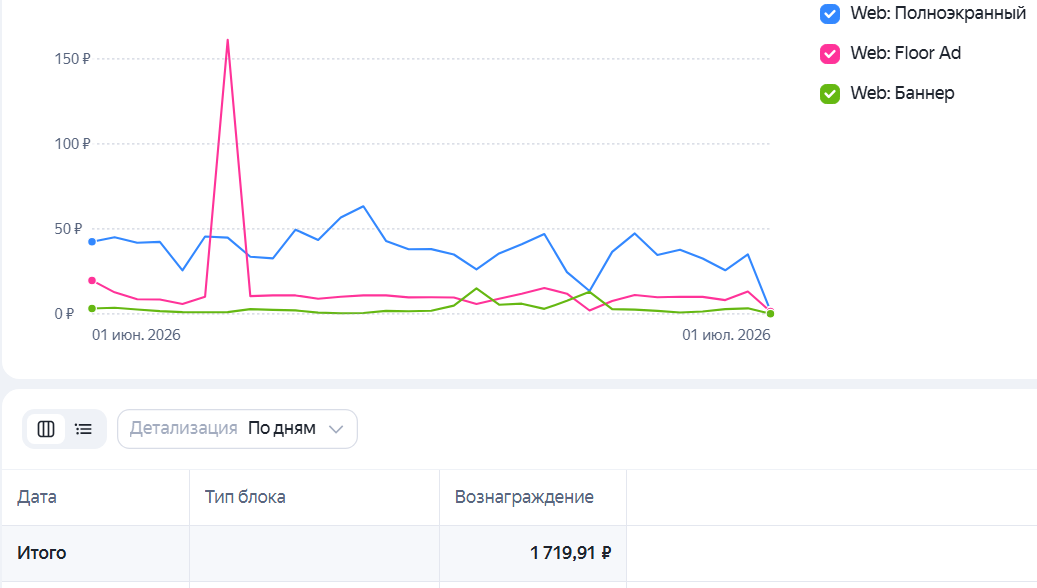Select the Web: Полноэкранный legend label
The height and width of the screenshot is (588, 1037).
[938, 13]
